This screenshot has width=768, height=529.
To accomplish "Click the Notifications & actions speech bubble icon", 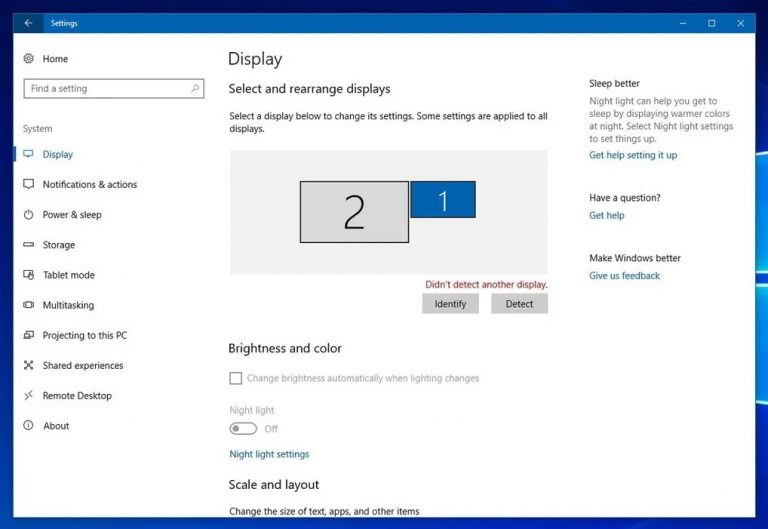I will click(28, 184).
